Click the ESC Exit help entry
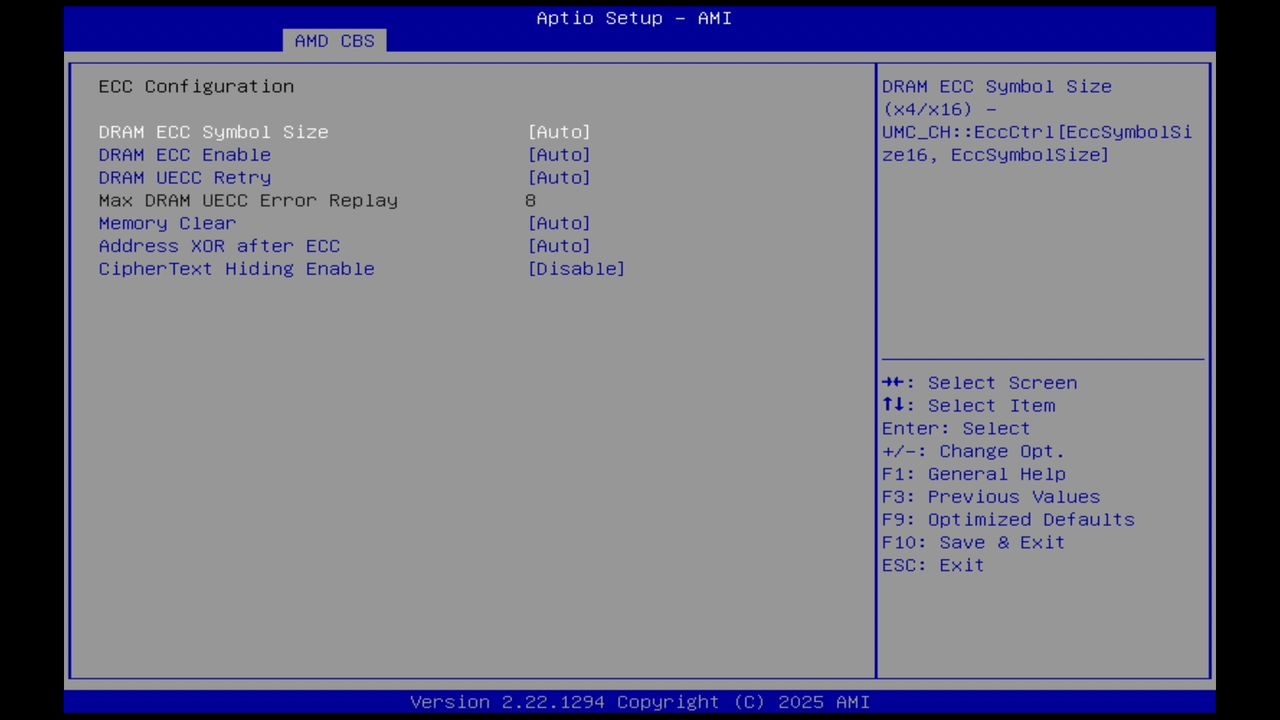The width and height of the screenshot is (1280, 720). (931, 565)
